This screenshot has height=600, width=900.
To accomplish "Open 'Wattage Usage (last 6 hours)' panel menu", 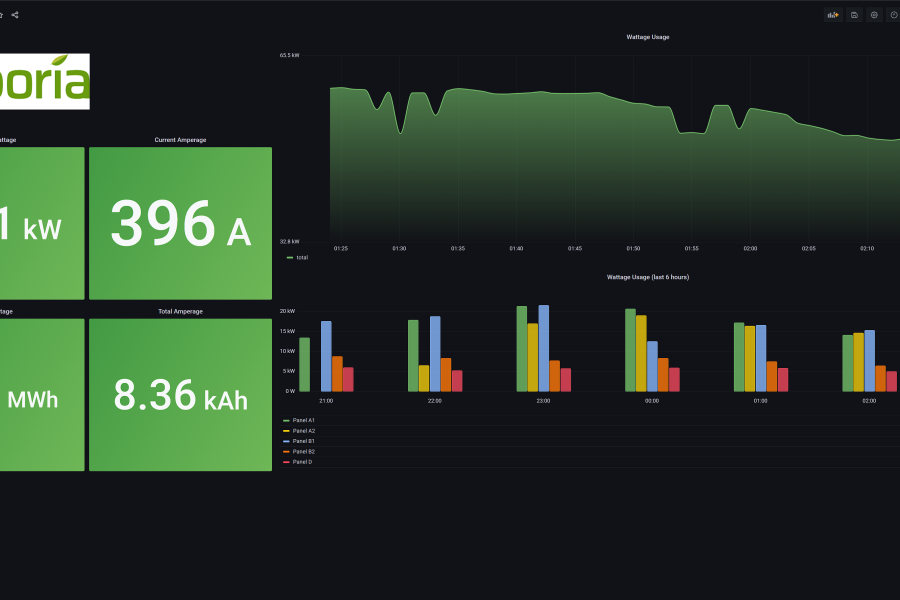I will tap(647, 277).
